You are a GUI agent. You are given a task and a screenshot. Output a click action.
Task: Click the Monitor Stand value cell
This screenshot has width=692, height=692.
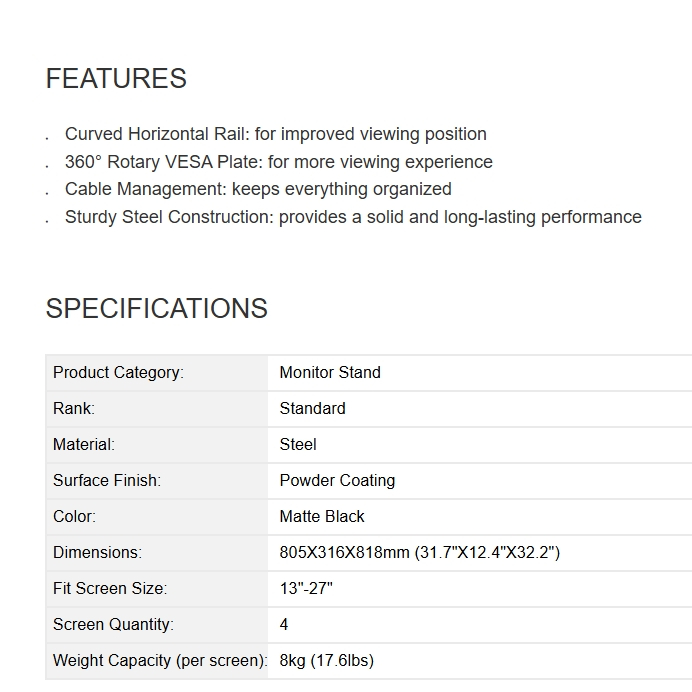tap(480, 373)
